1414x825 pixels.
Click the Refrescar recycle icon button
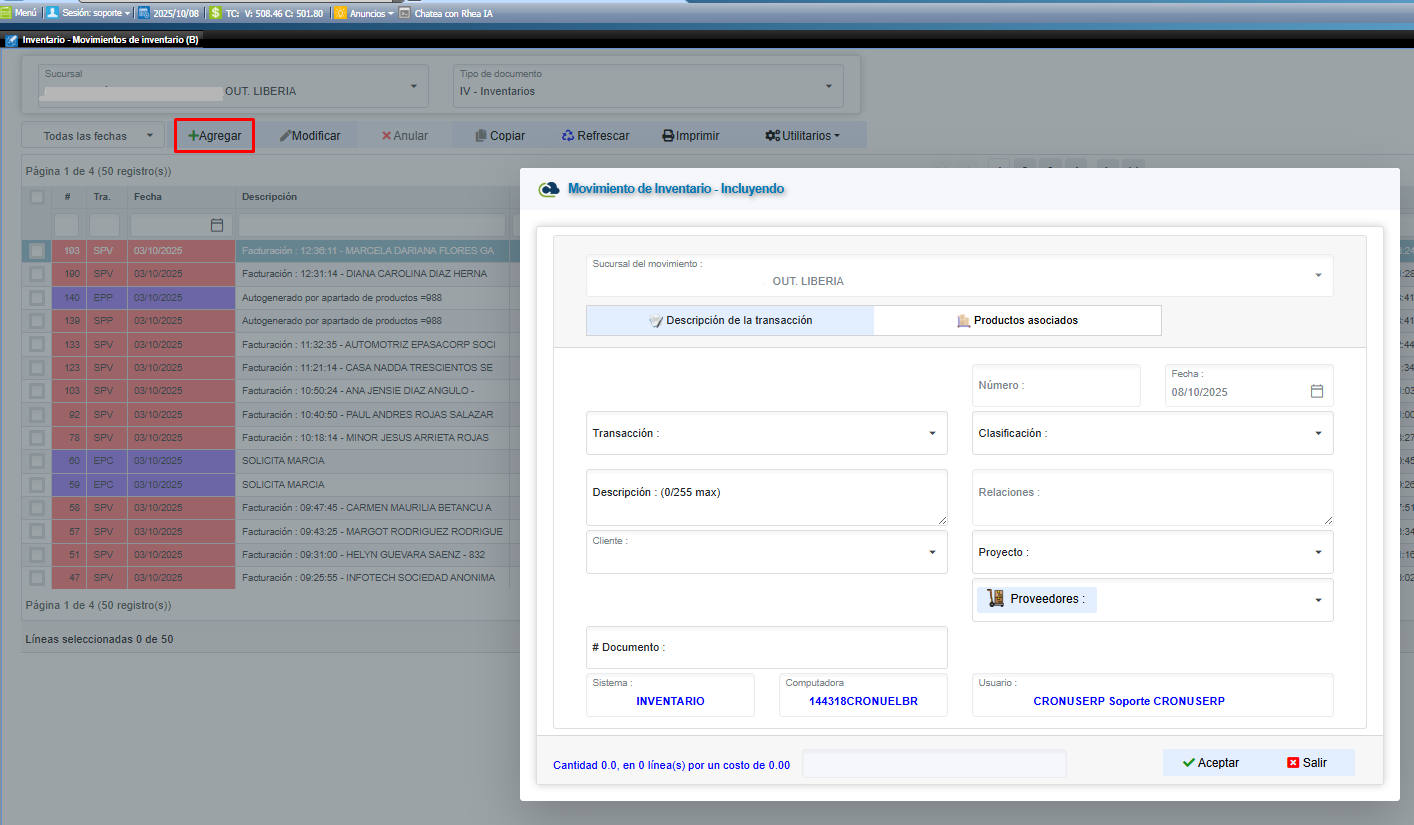[x=595, y=135]
